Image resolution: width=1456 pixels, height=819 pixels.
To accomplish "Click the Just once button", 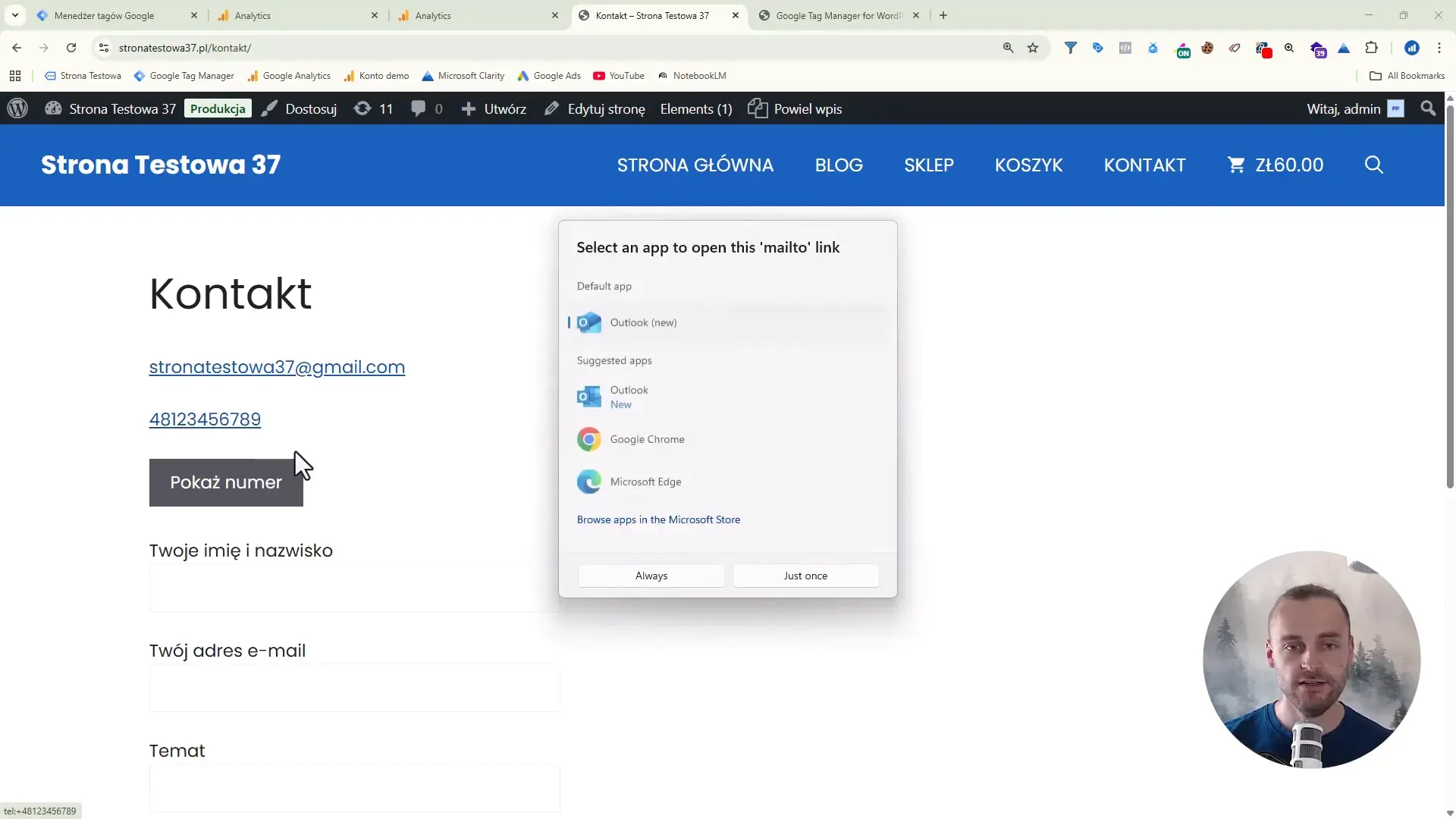I will 805,576.
